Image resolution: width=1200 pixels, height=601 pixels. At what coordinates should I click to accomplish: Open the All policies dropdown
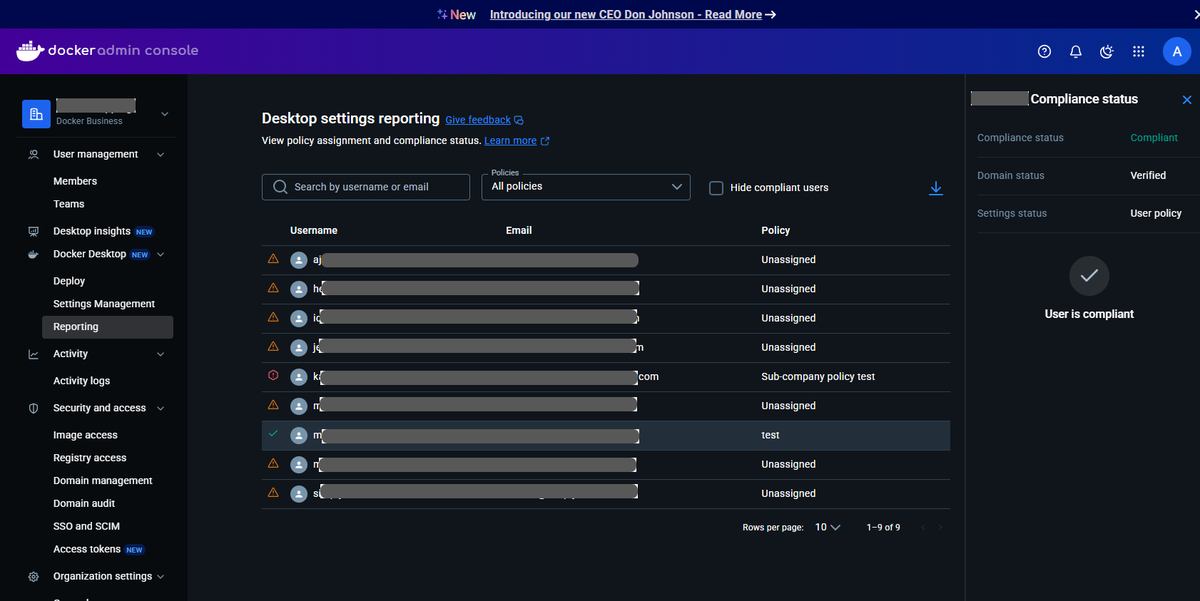[x=585, y=187]
